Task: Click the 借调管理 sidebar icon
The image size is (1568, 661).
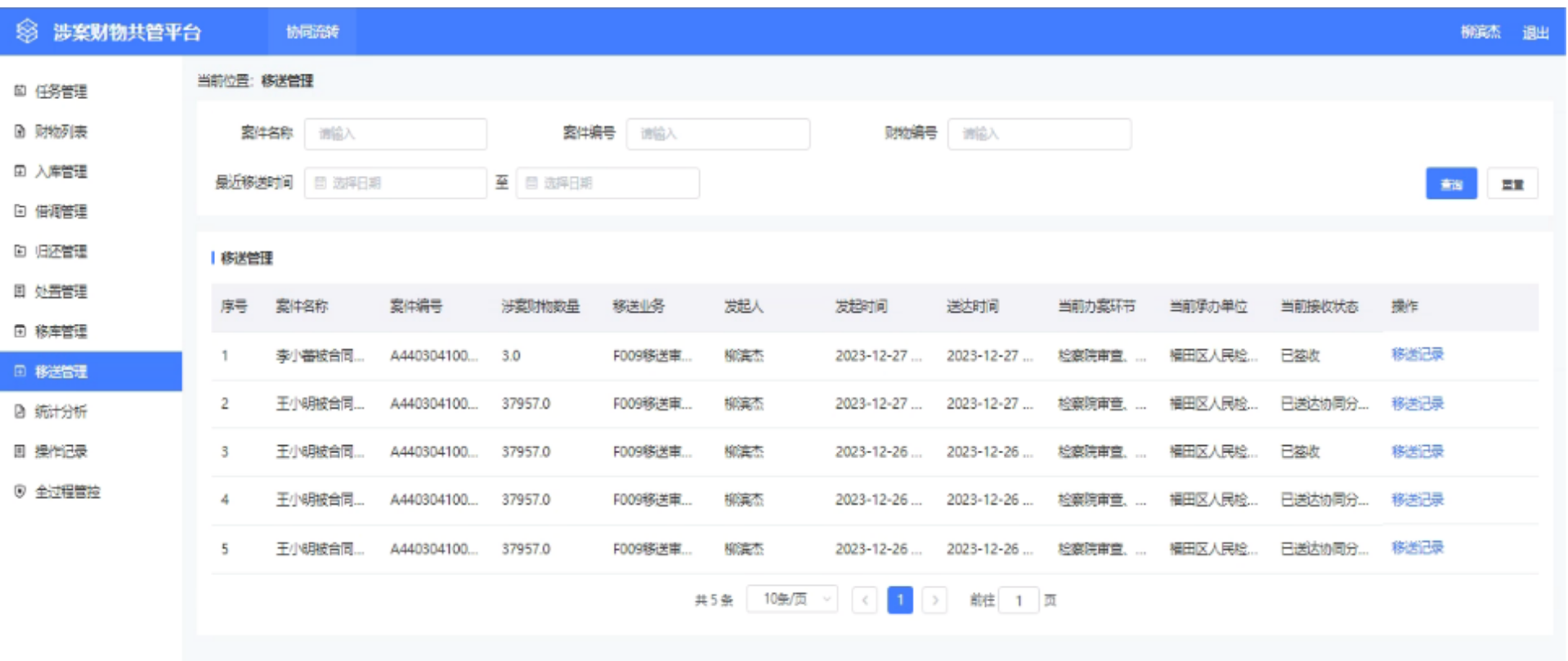Action: pos(20,211)
